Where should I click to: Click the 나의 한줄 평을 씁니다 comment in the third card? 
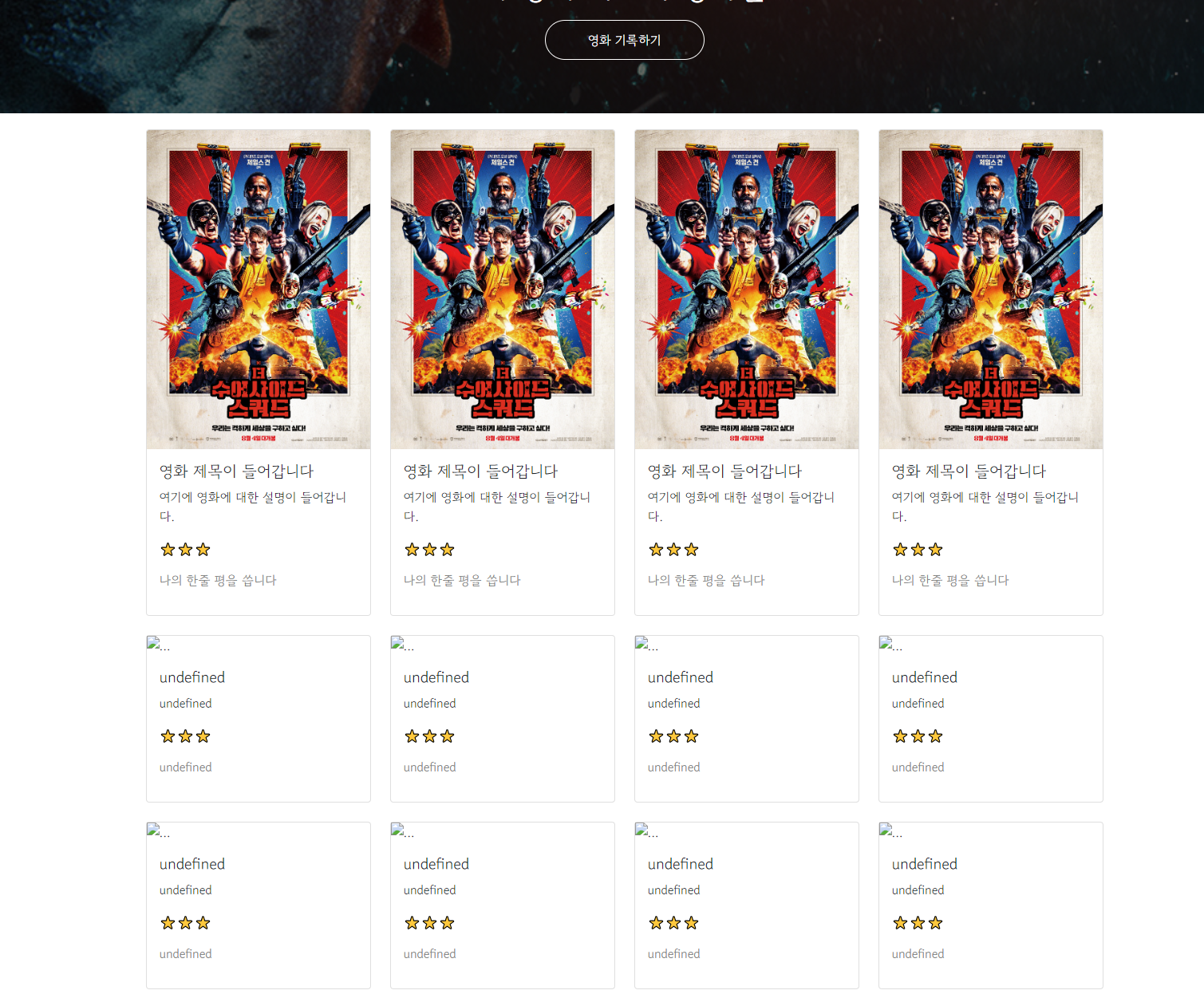click(x=706, y=581)
